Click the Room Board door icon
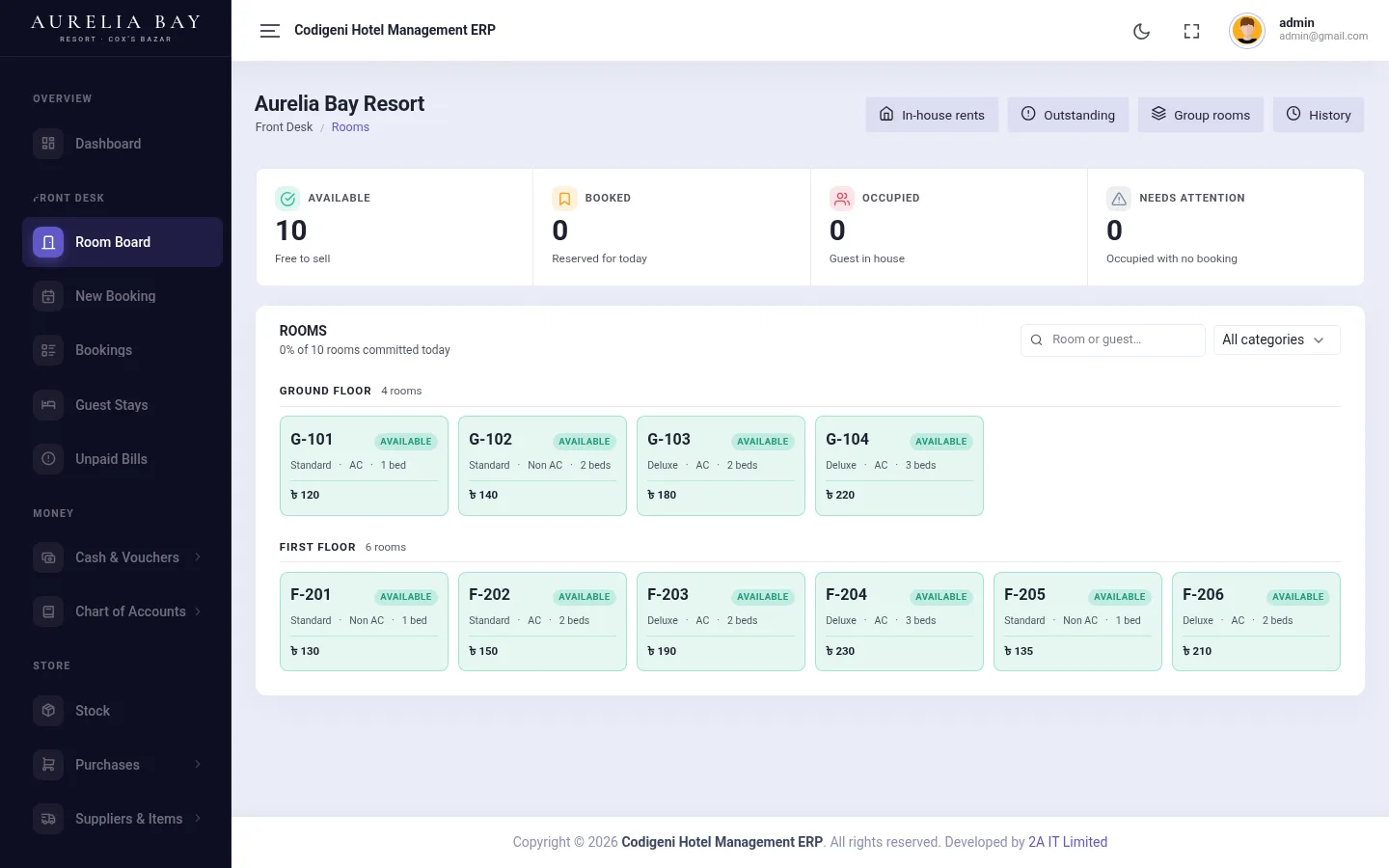The height and width of the screenshot is (868, 1389). click(48, 242)
